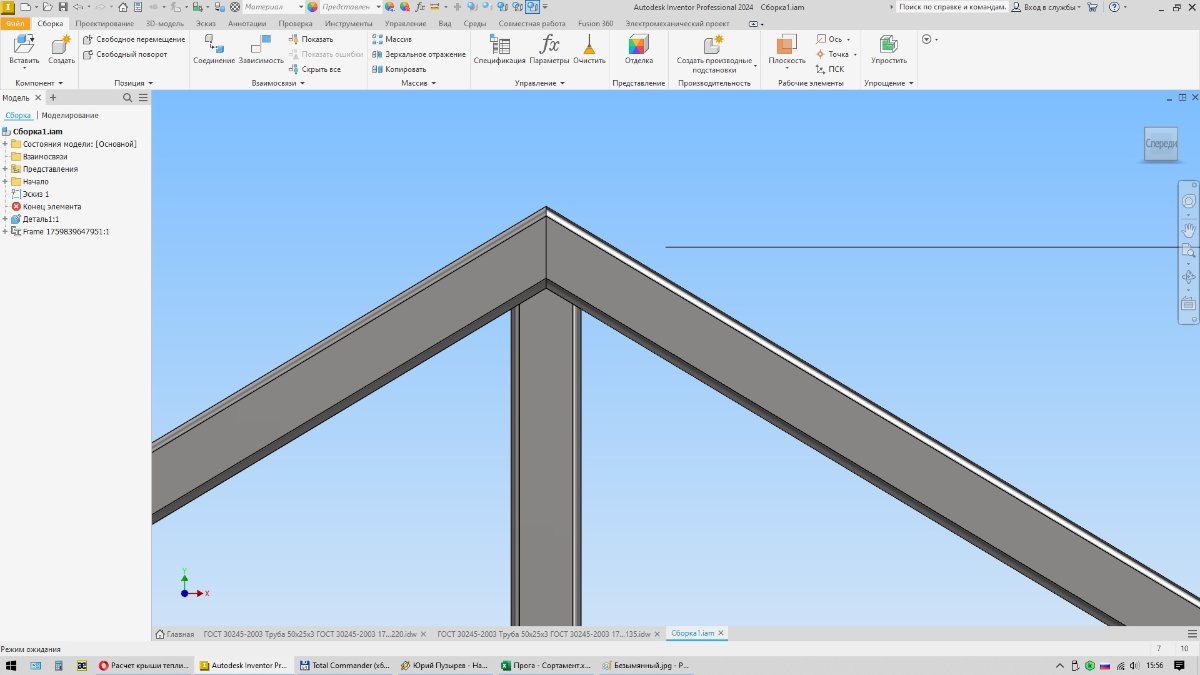Click the help search input field
This screenshot has height=675, width=1200.
(x=948, y=7)
